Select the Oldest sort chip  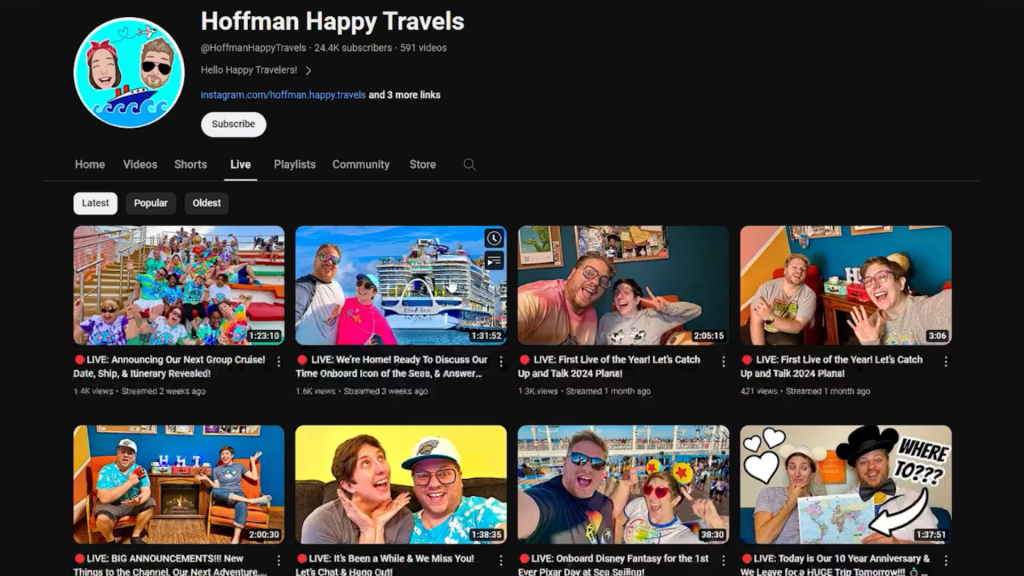tap(206, 203)
